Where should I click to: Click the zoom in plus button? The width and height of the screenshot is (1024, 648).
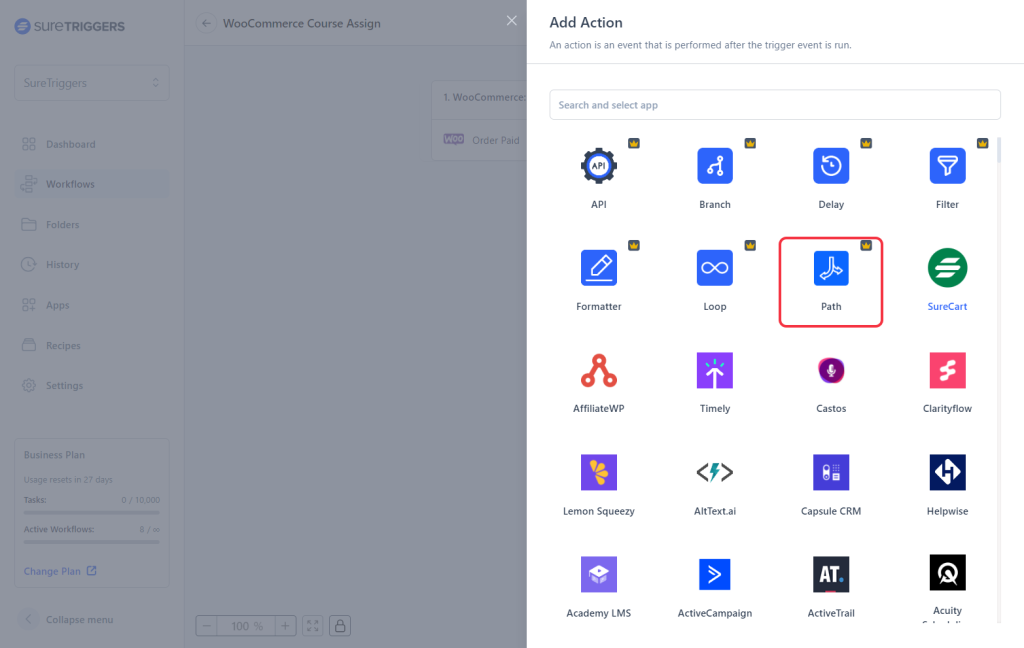pyautogui.click(x=285, y=626)
